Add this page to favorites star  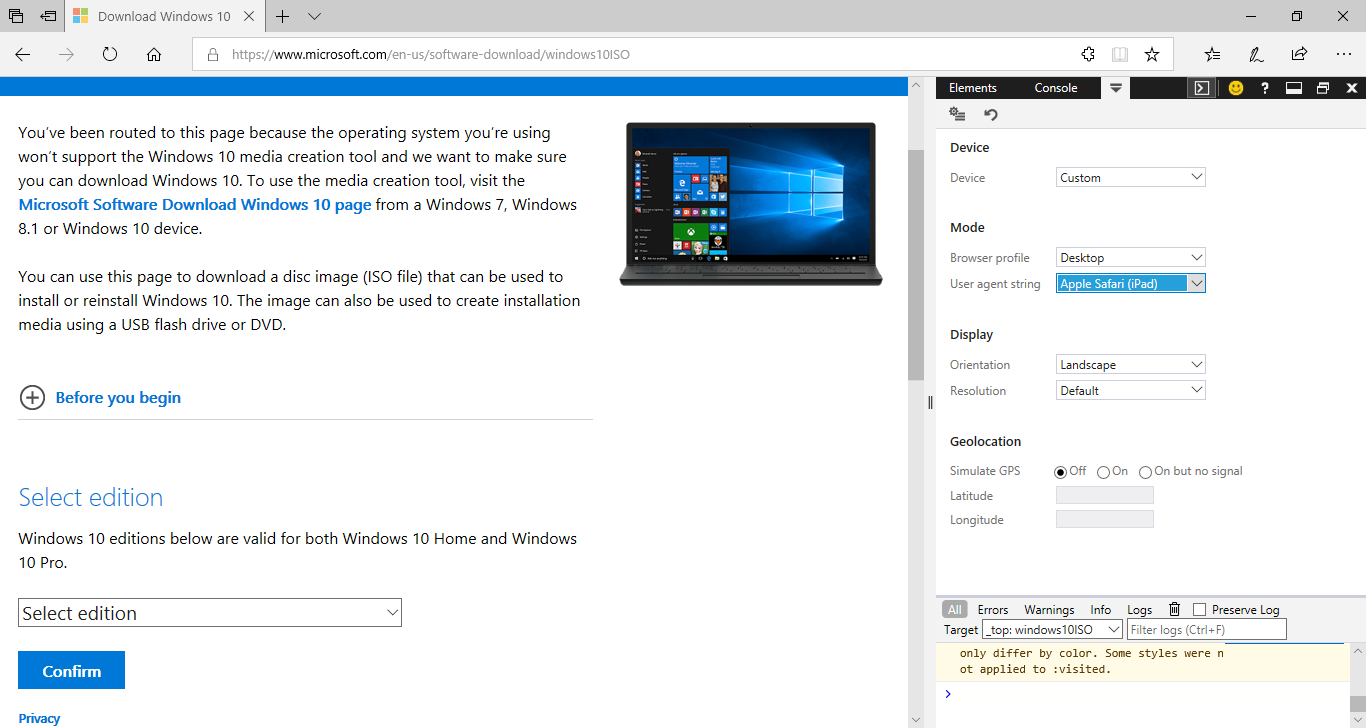point(1152,55)
